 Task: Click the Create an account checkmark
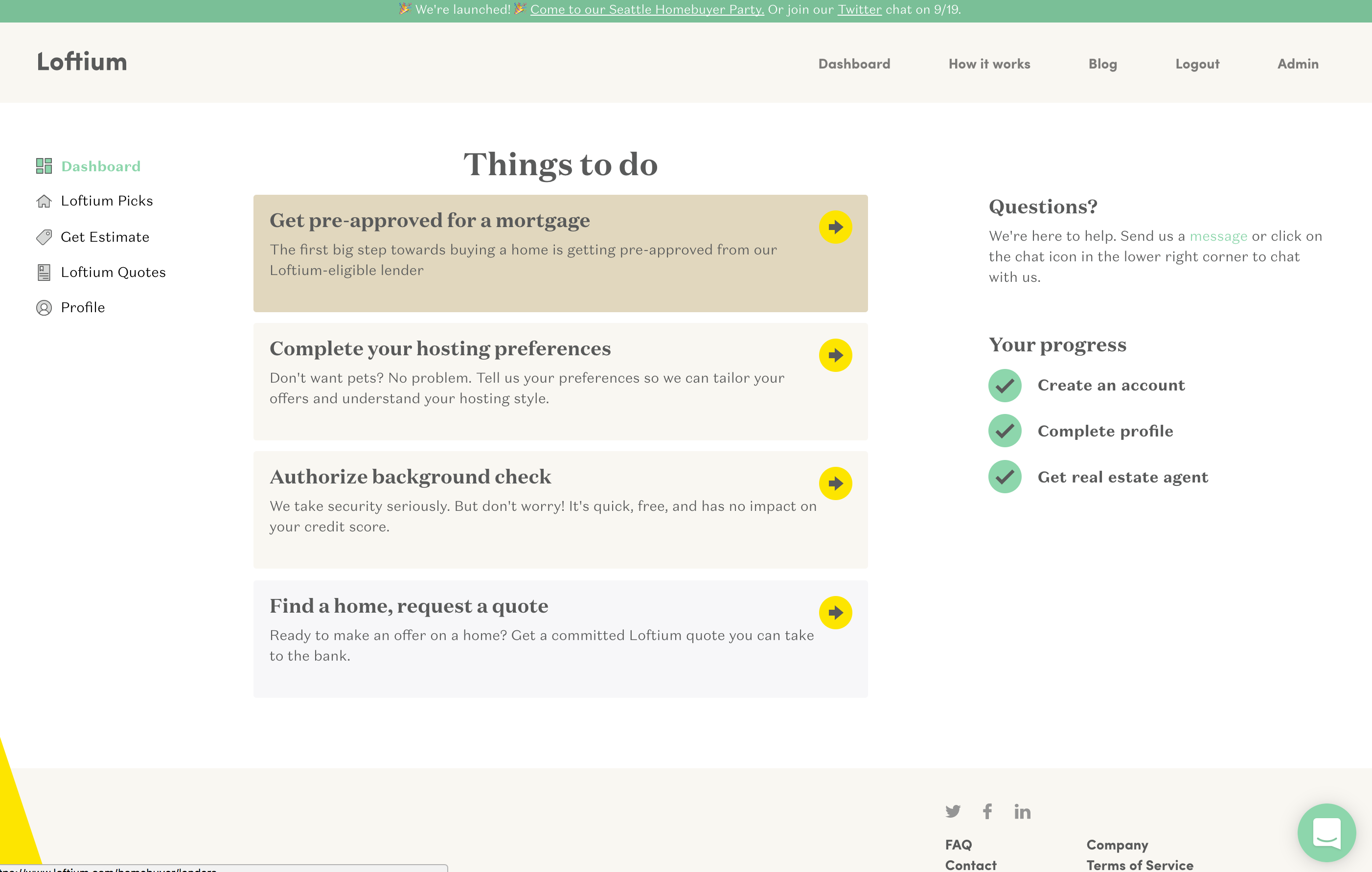[1005, 386]
